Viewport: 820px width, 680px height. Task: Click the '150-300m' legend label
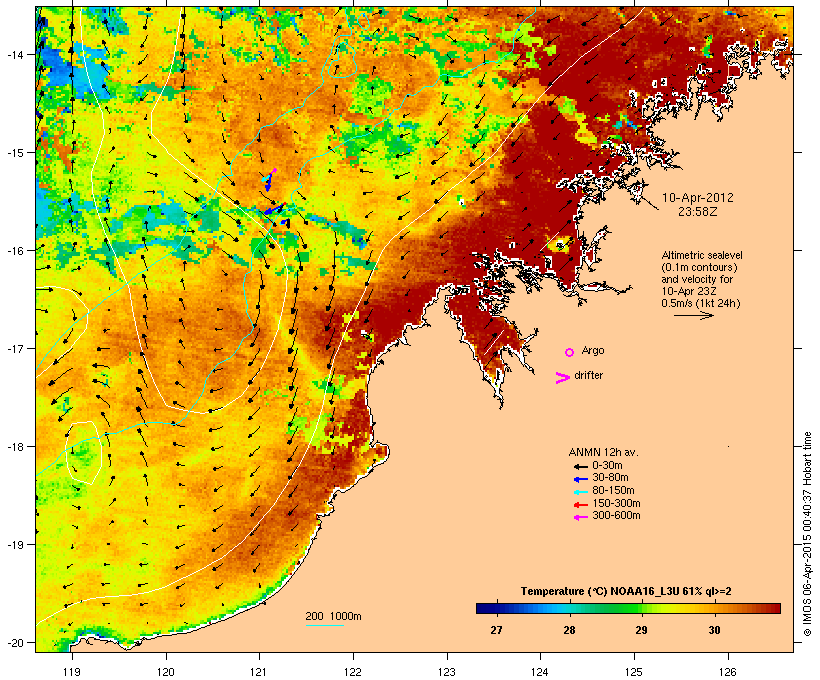pyautogui.click(x=616, y=503)
